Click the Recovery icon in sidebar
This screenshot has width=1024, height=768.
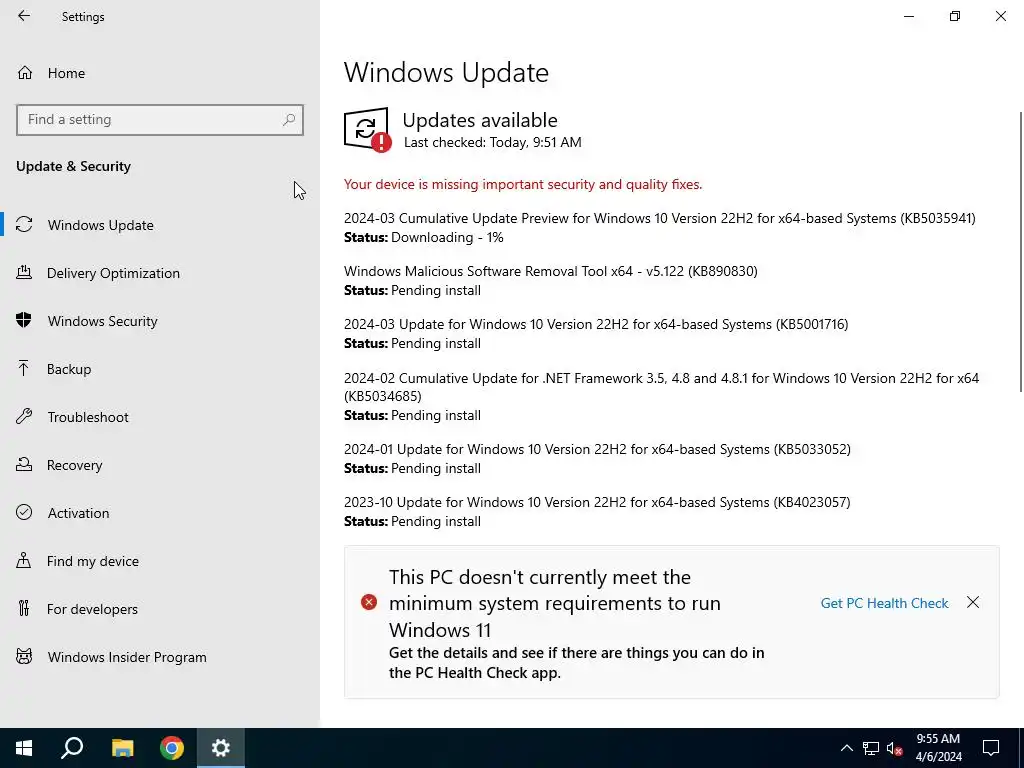tap(24, 464)
